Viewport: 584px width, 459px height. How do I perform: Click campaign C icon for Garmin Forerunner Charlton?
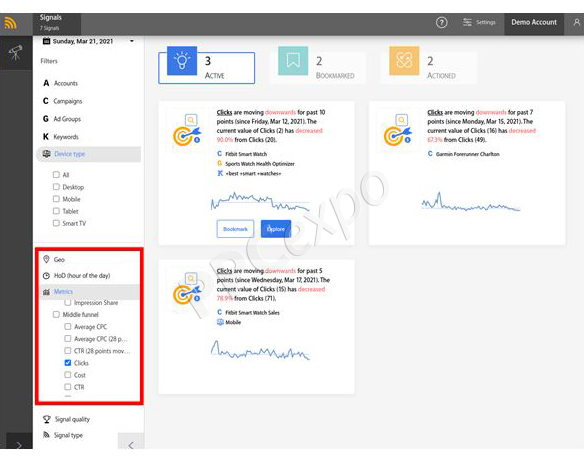coord(430,153)
